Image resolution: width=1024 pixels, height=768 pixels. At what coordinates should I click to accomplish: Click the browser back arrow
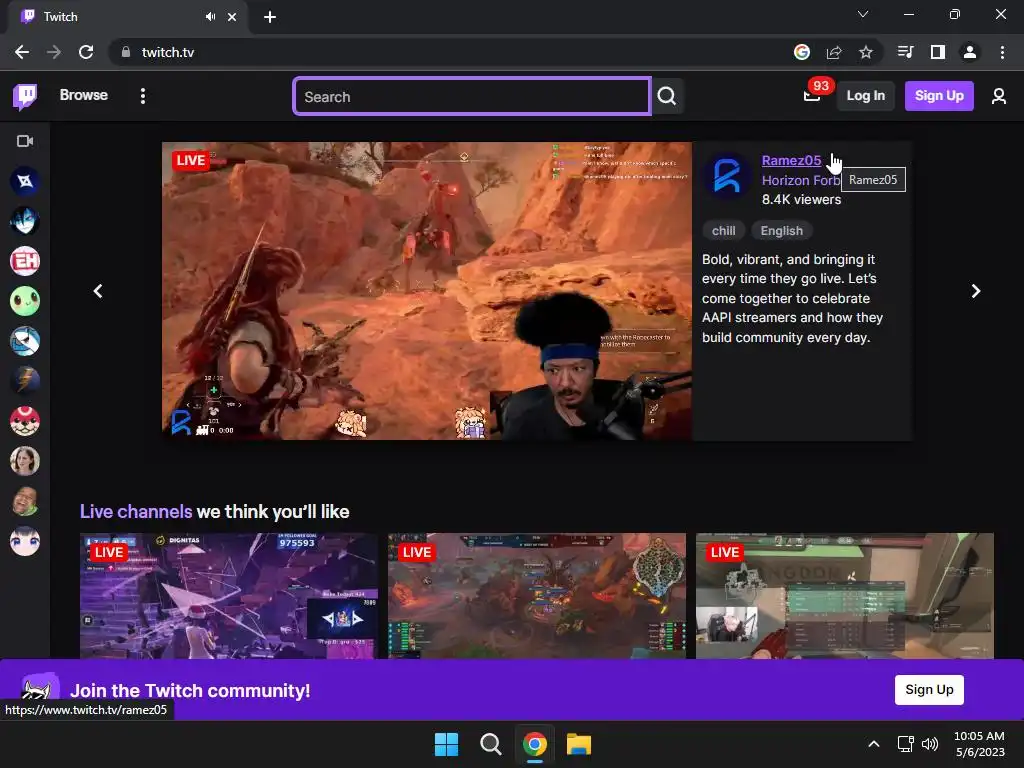pos(22,52)
